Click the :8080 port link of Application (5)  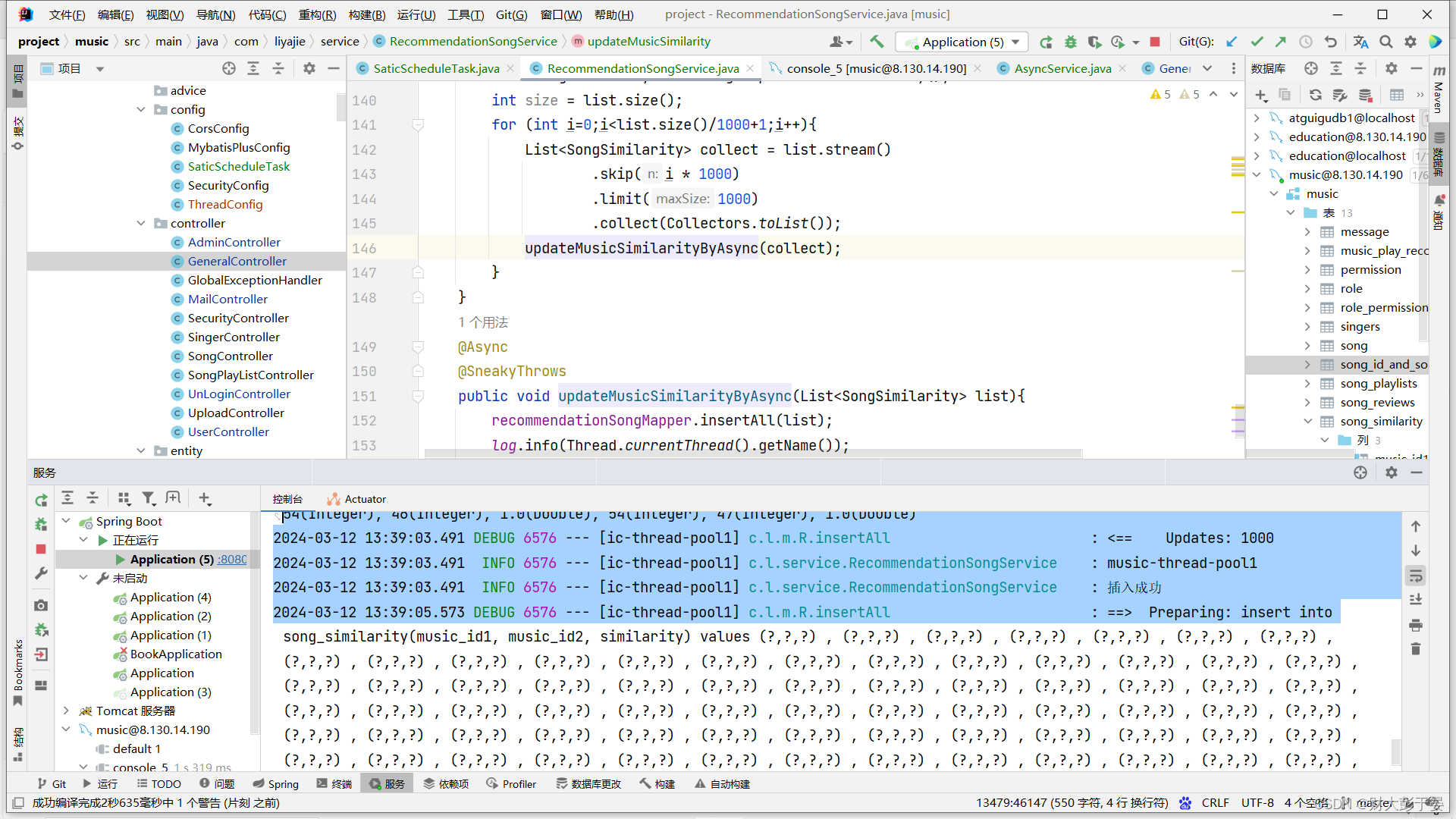pos(232,560)
